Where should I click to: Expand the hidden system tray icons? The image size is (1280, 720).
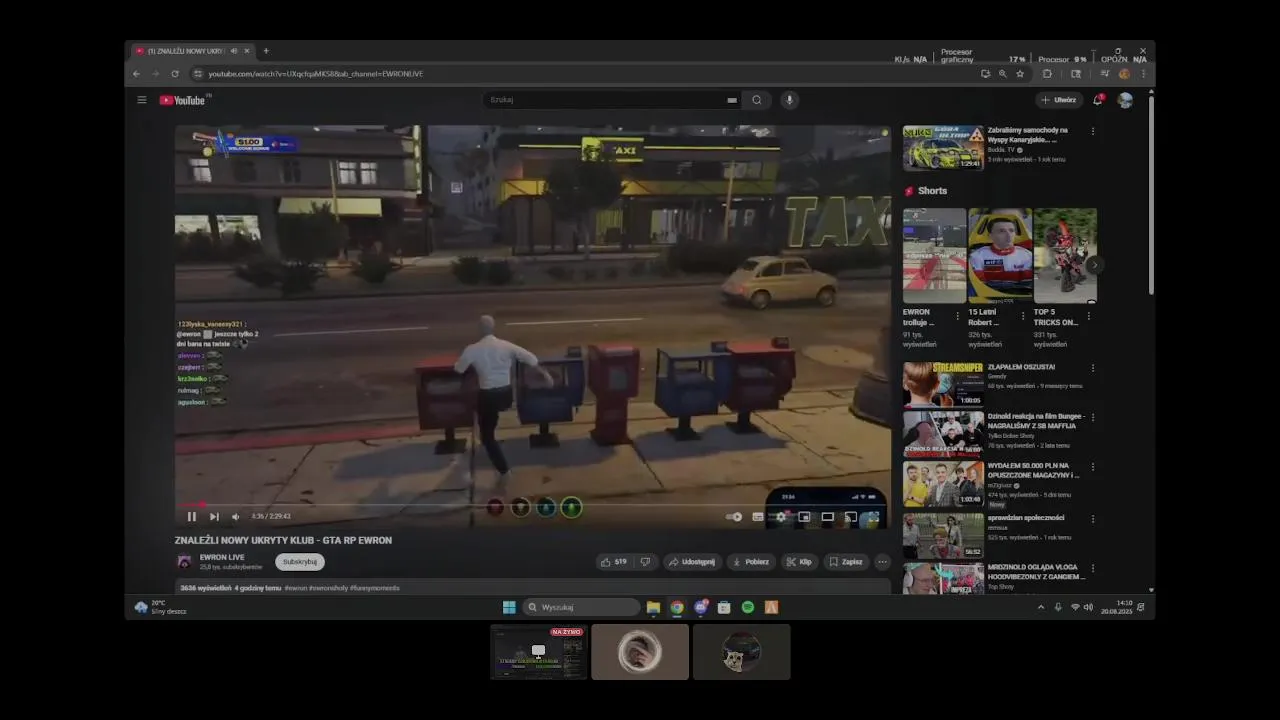point(1041,607)
